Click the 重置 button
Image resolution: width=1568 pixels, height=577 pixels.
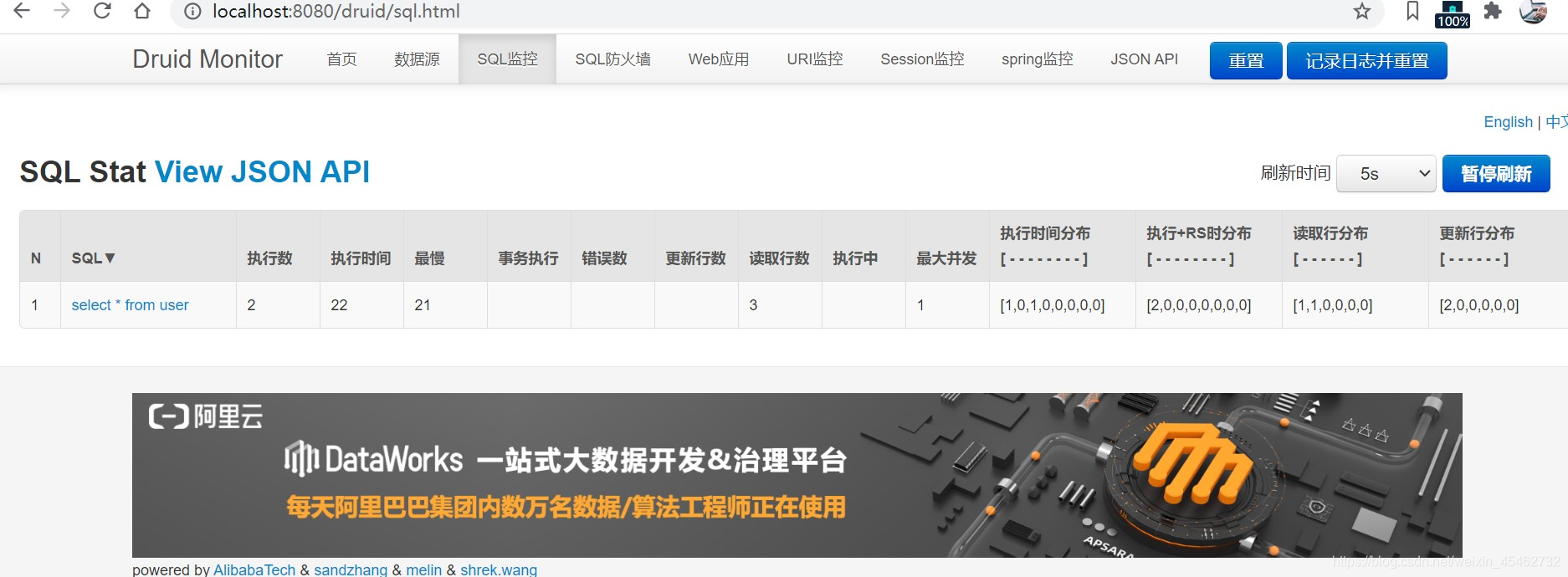[1246, 60]
